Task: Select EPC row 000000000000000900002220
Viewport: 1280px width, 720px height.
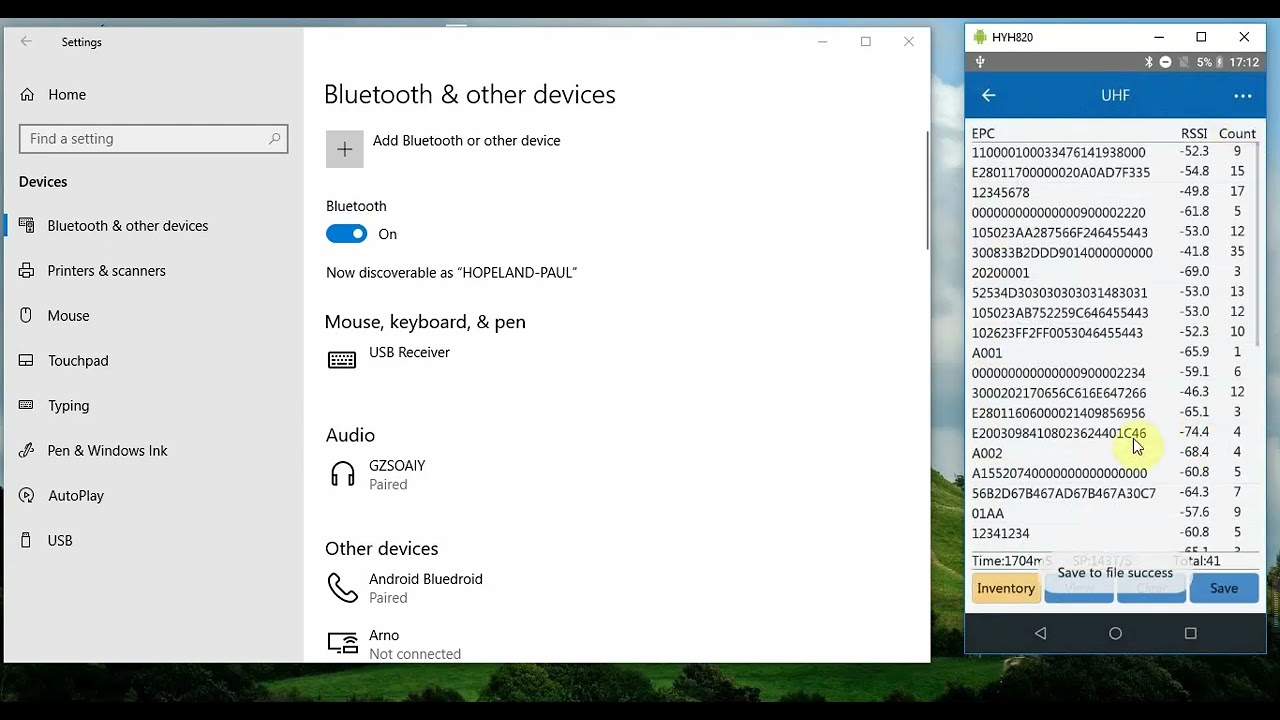Action: point(1111,212)
